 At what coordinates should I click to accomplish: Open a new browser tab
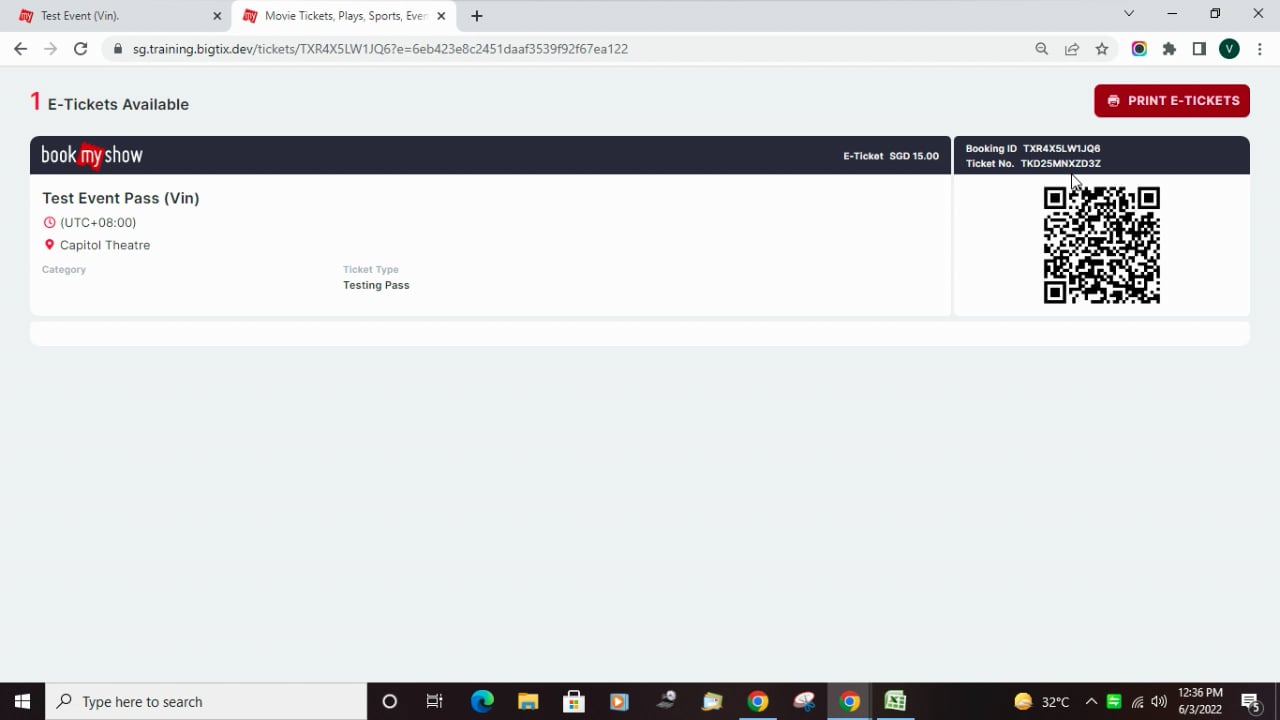(477, 16)
